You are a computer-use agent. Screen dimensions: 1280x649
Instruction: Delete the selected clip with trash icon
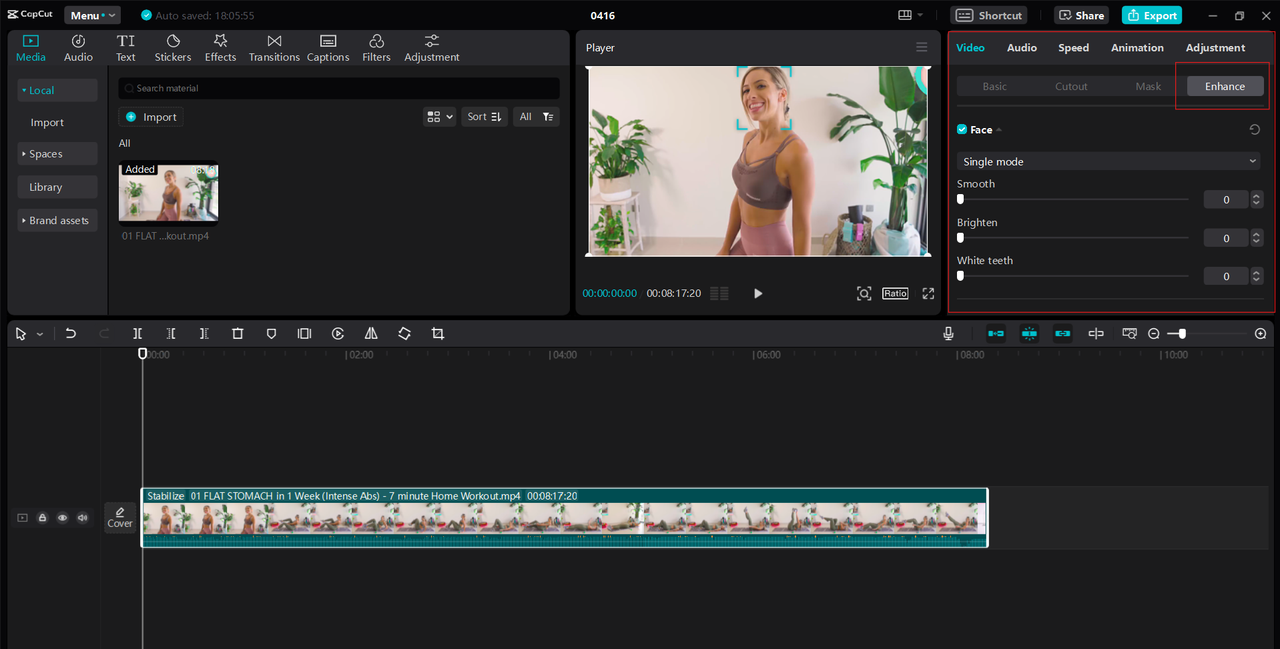click(x=238, y=334)
